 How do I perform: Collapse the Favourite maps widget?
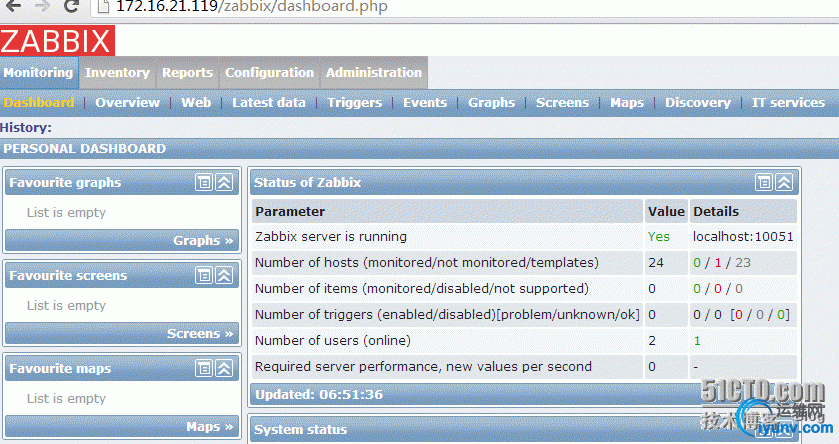click(x=224, y=369)
